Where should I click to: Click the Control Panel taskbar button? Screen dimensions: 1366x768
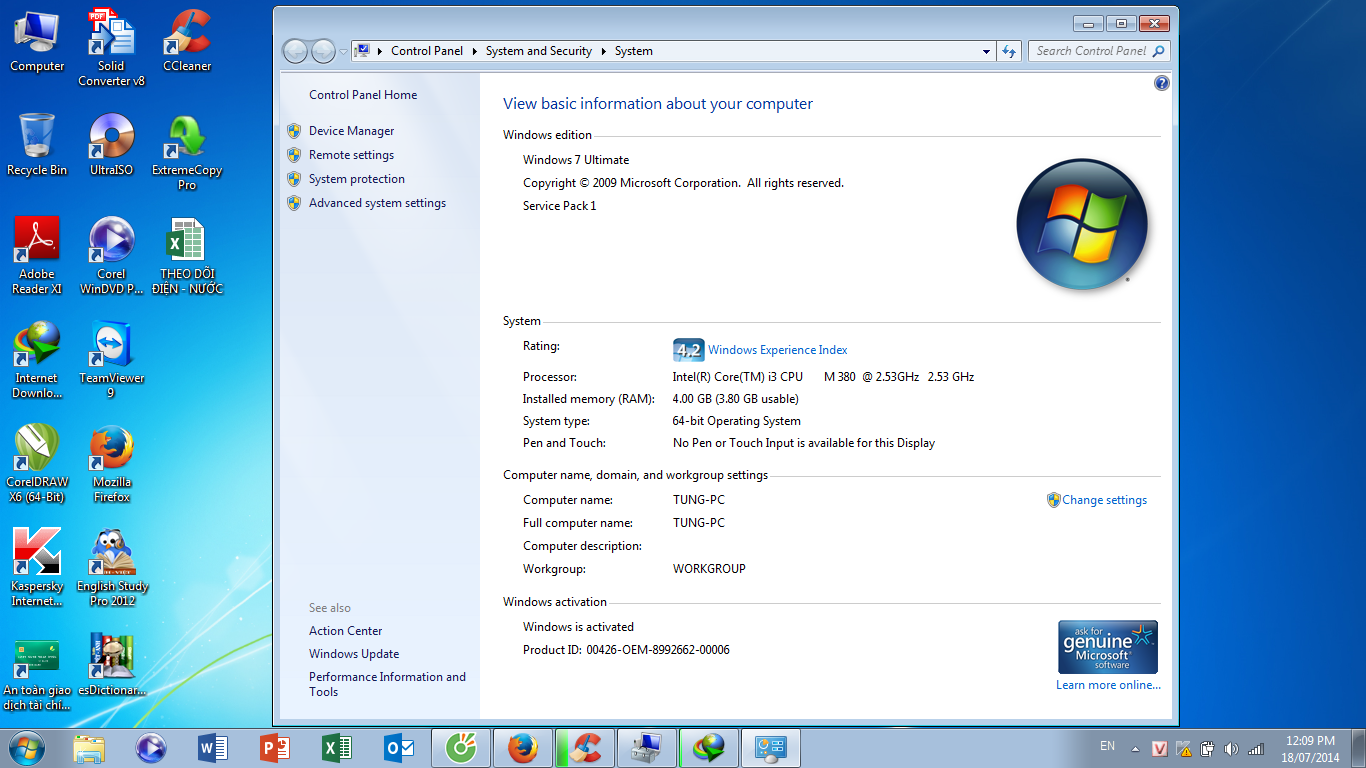pos(771,748)
